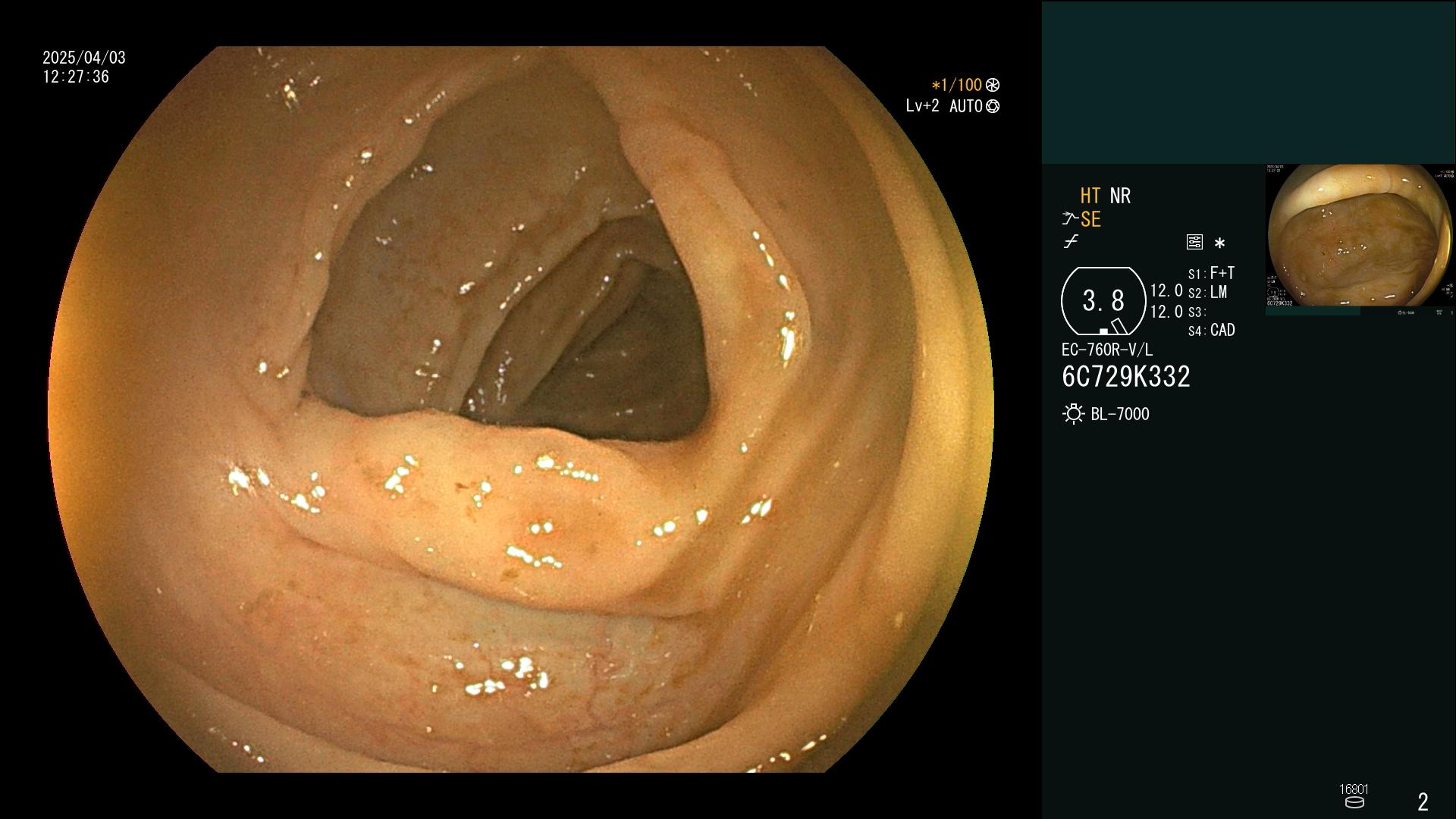The width and height of the screenshot is (1456, 819).
Task: Click the S1: F+T switch assignment
Action: point(1212,273)
